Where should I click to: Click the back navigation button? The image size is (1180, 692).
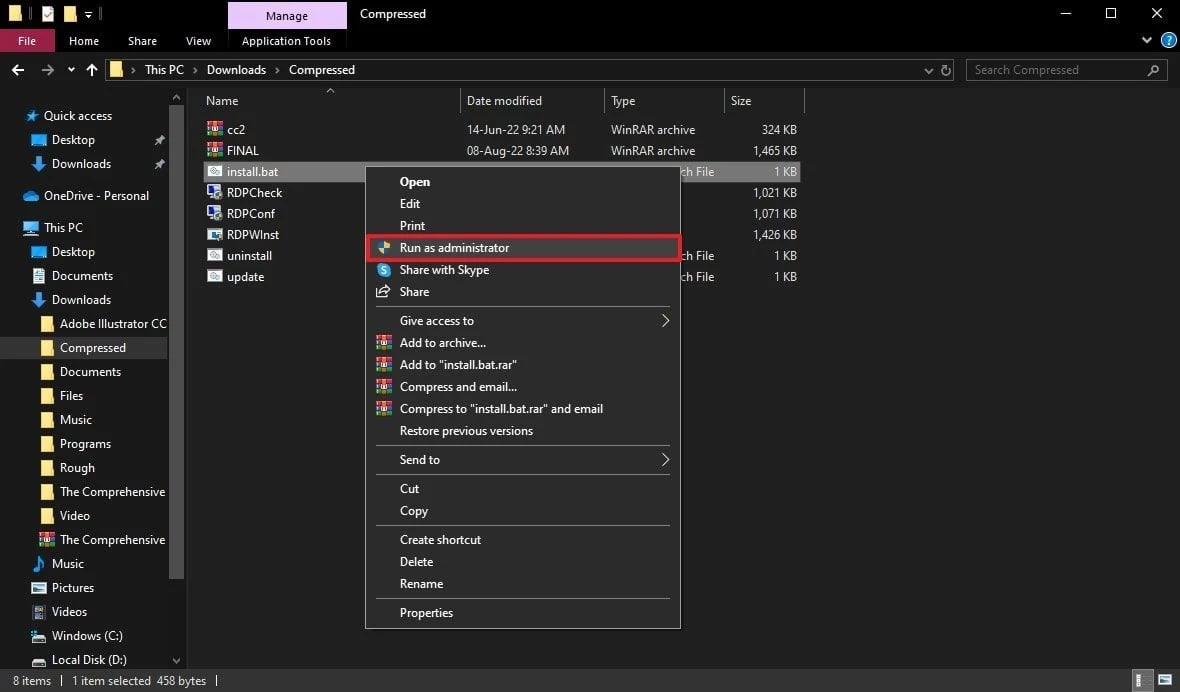[18, 70]
